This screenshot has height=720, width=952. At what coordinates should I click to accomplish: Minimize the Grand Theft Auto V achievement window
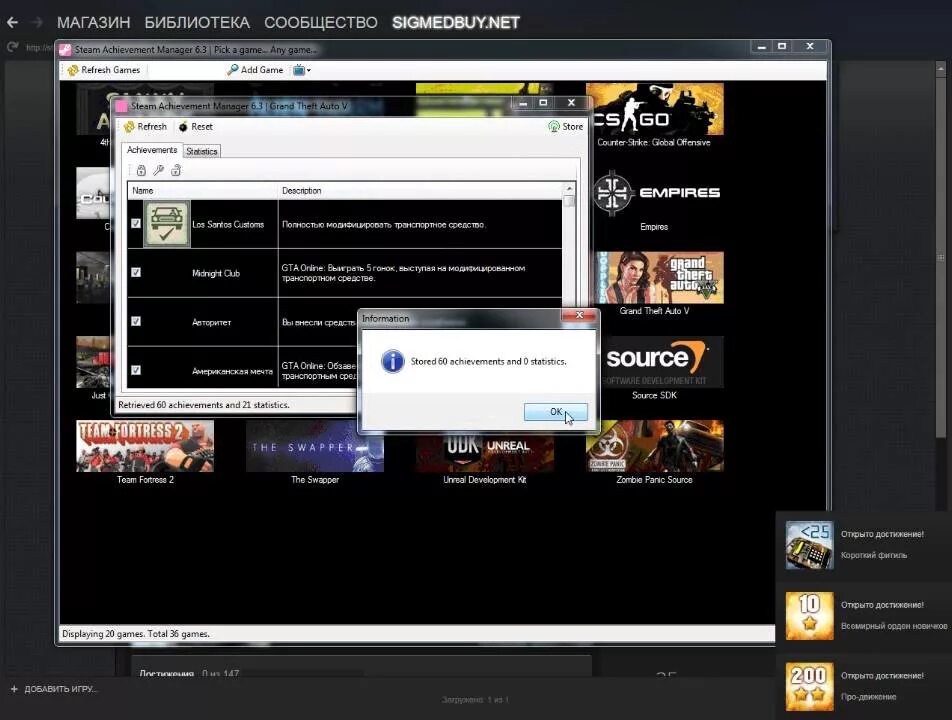(x=523, y=103)
